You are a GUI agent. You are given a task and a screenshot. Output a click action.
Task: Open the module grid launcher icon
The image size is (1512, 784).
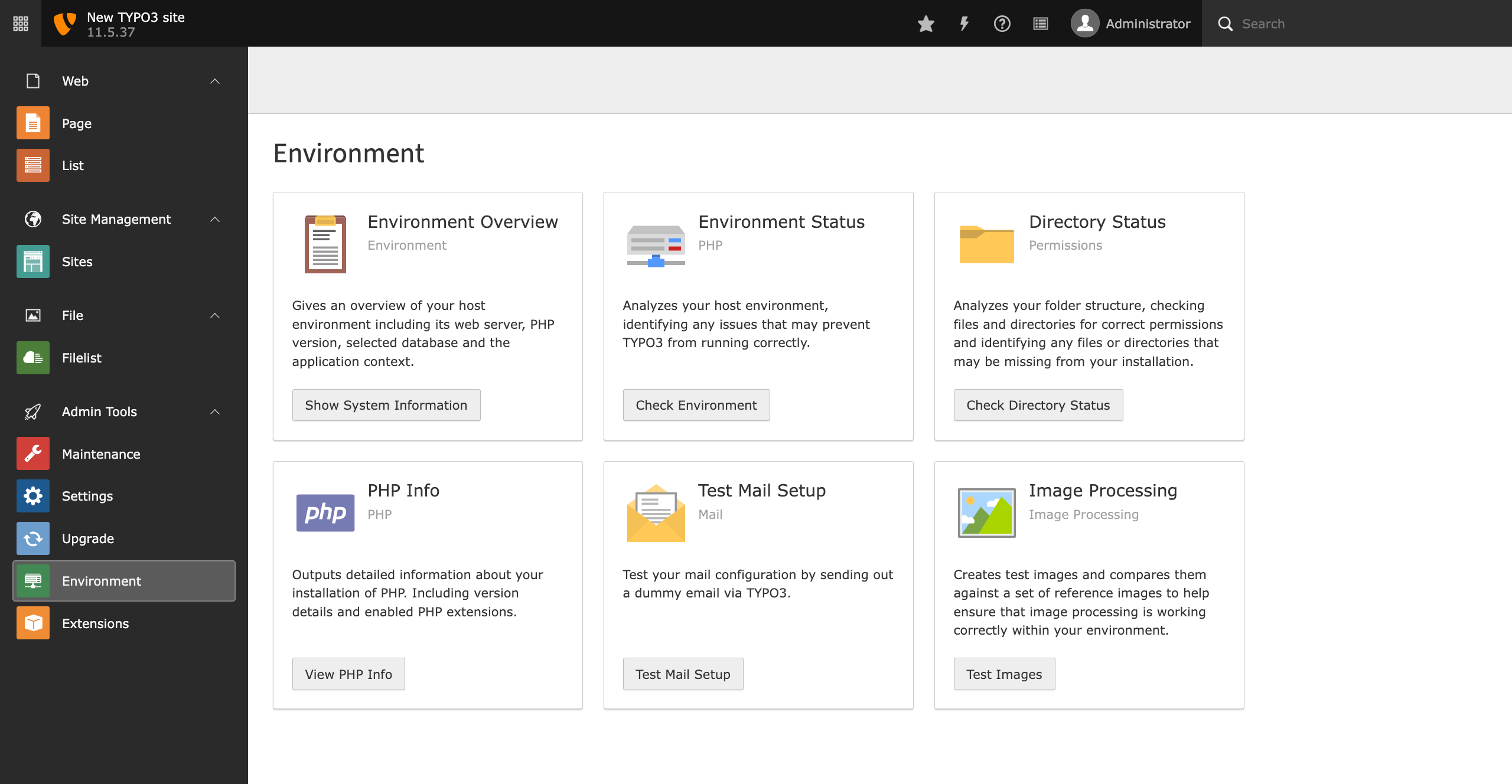(x=20, y=24)
